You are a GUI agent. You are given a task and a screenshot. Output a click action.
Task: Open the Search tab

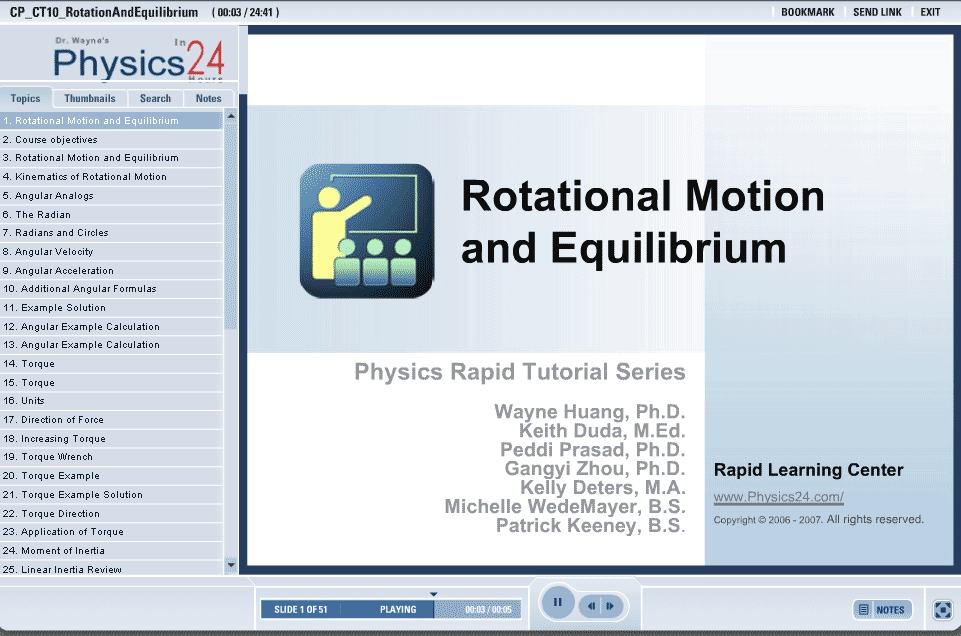[155, 99]
